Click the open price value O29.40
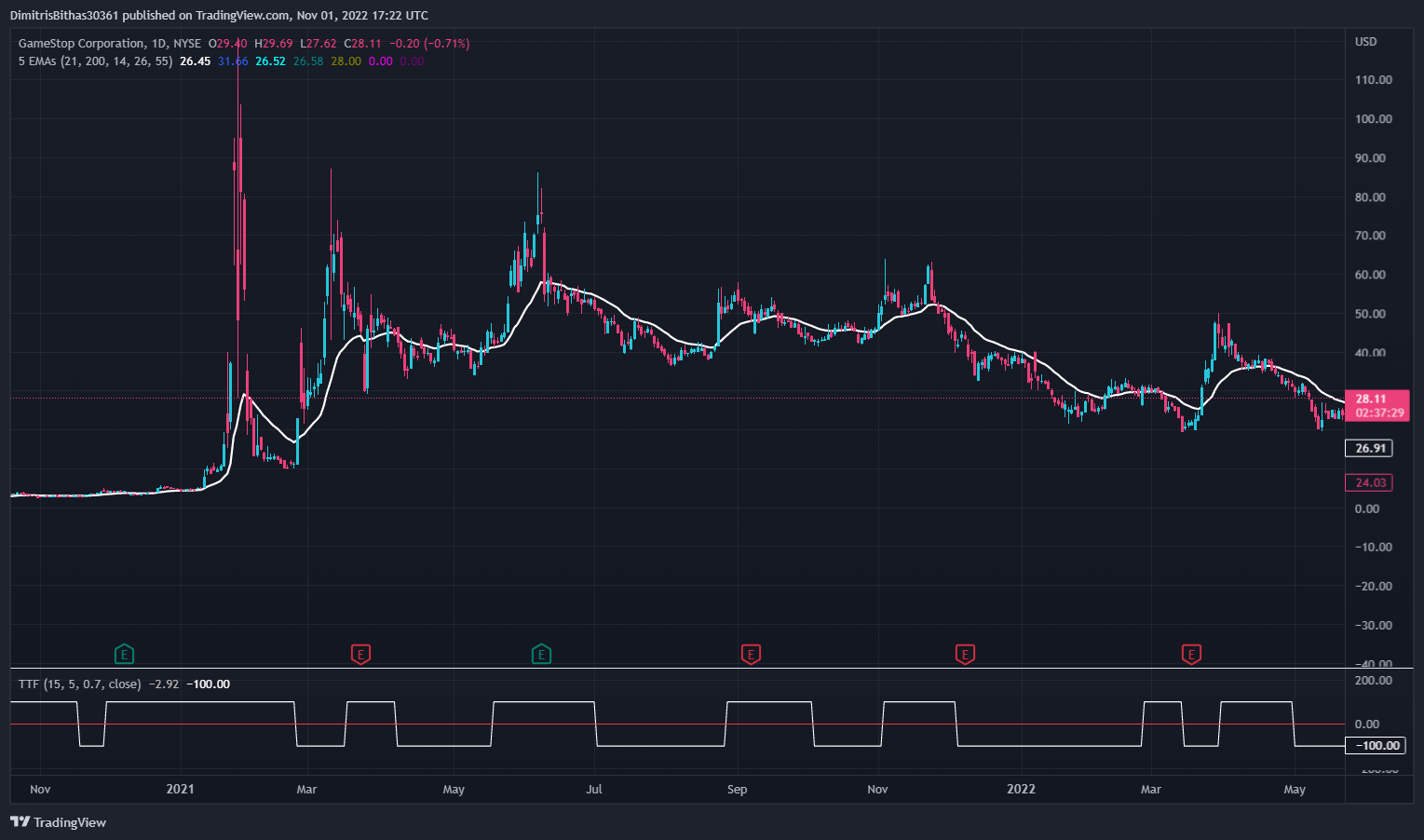This screenshot has width=1424, height=840. coord(228,43)
